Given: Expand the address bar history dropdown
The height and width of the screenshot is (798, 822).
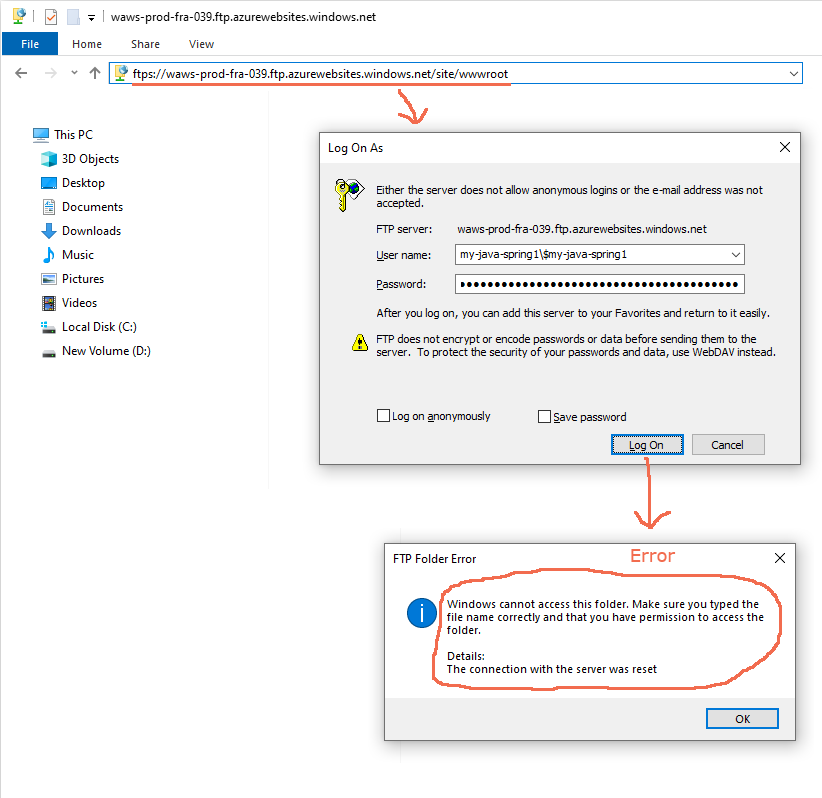Looking at the screenshot, I should coord(794,74).
